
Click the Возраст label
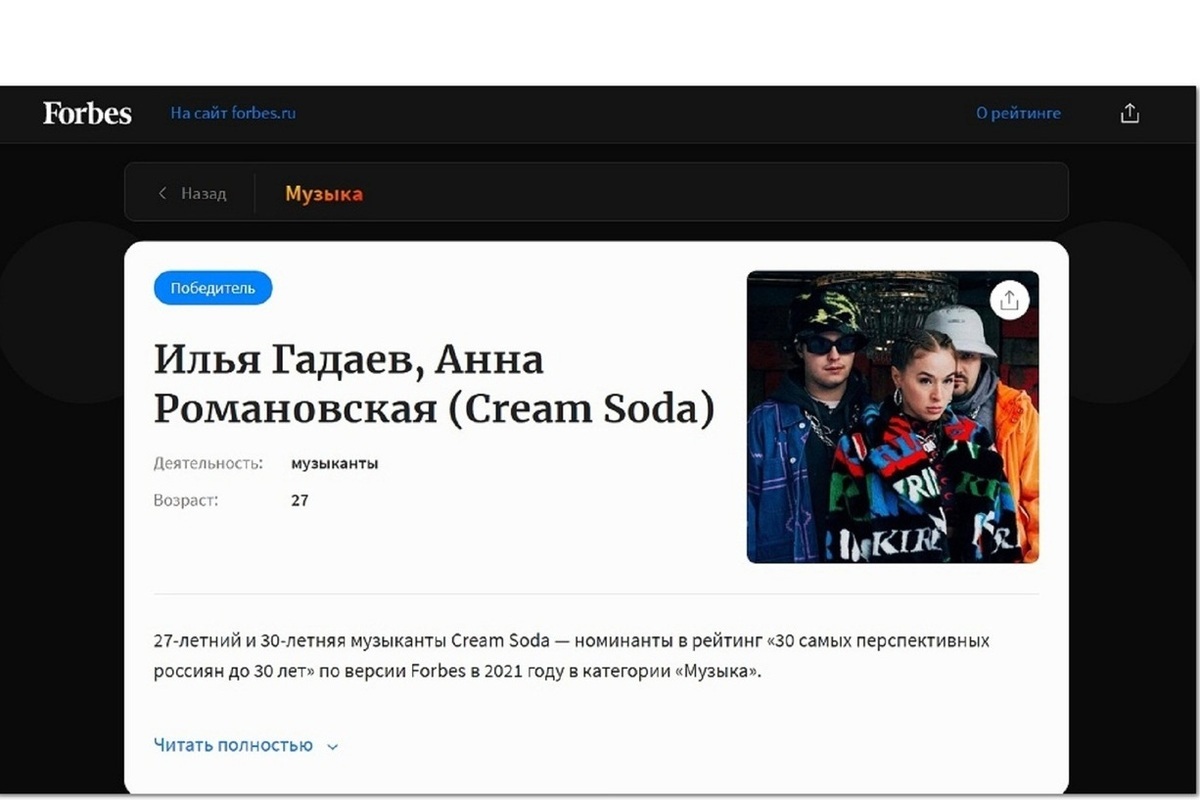(x=186, y=499)
